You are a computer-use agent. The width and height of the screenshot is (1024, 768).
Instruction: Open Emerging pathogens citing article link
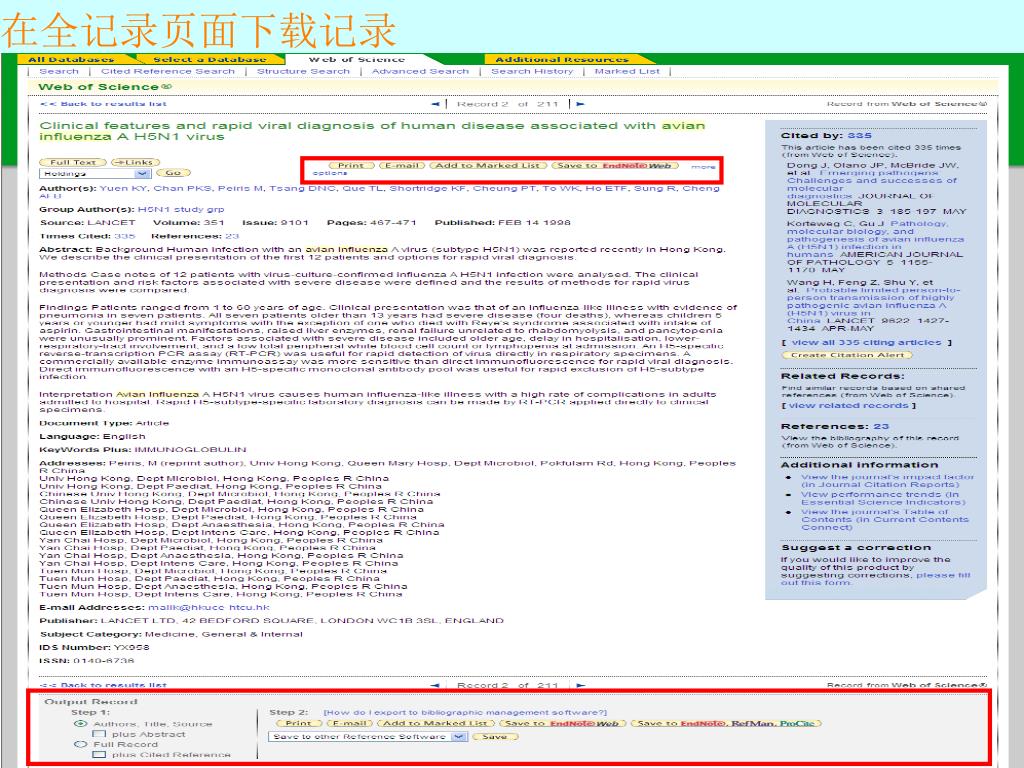click(871, 184)
